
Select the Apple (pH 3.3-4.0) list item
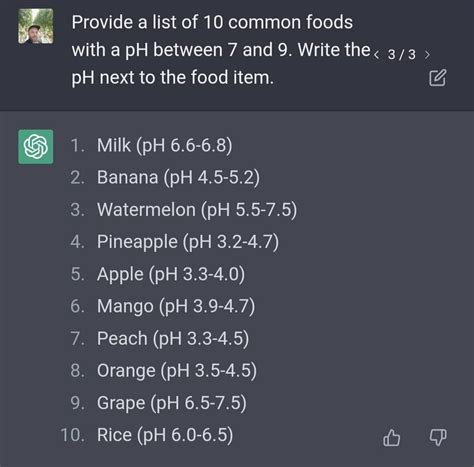coord(171,274)
